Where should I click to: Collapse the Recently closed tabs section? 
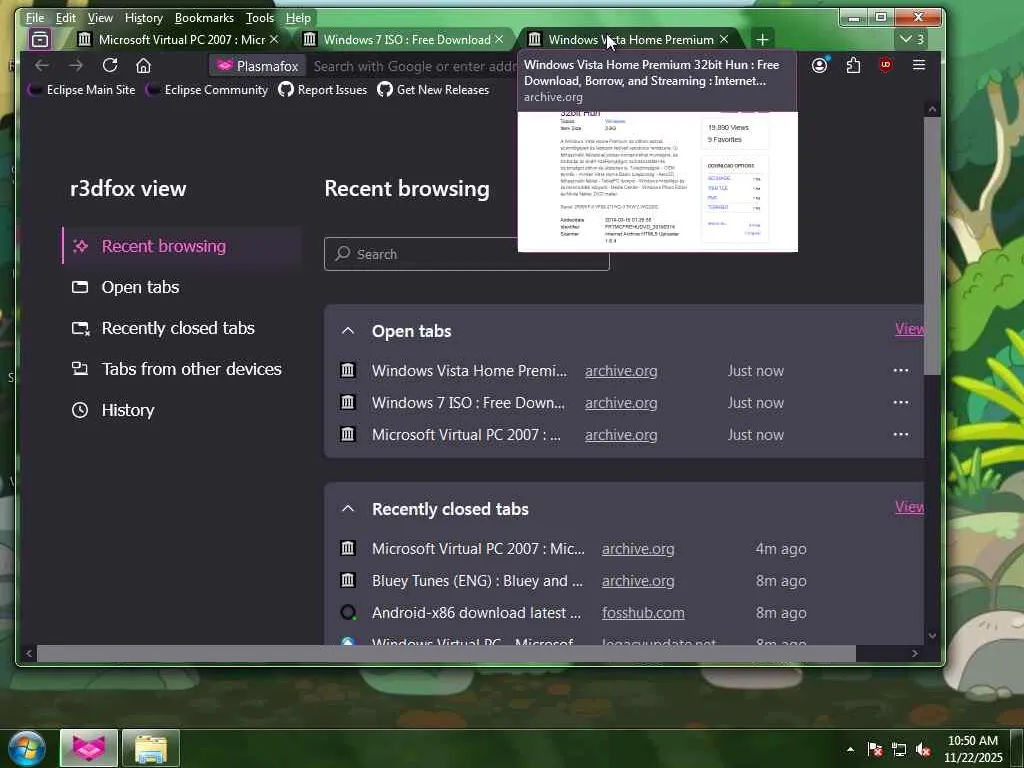(x=348, y=509)
